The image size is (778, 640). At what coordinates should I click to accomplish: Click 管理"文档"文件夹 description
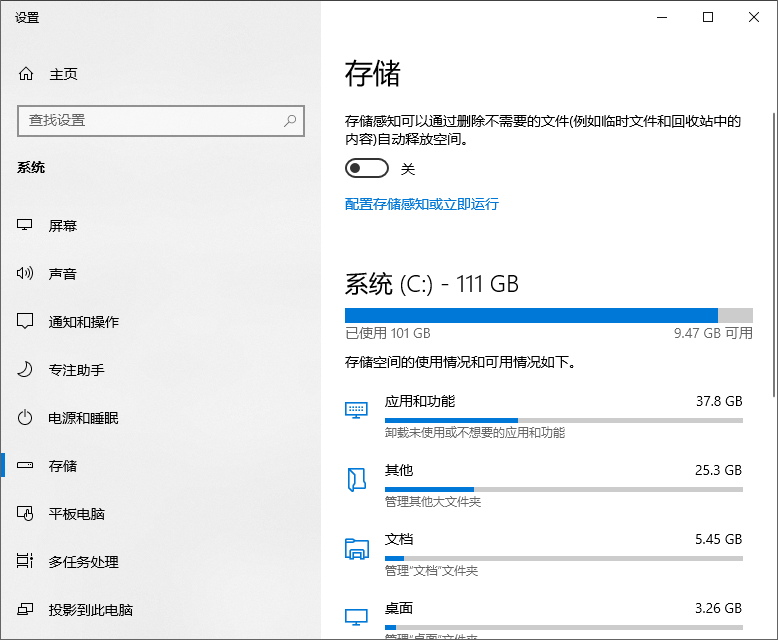(x=431, y=571)
